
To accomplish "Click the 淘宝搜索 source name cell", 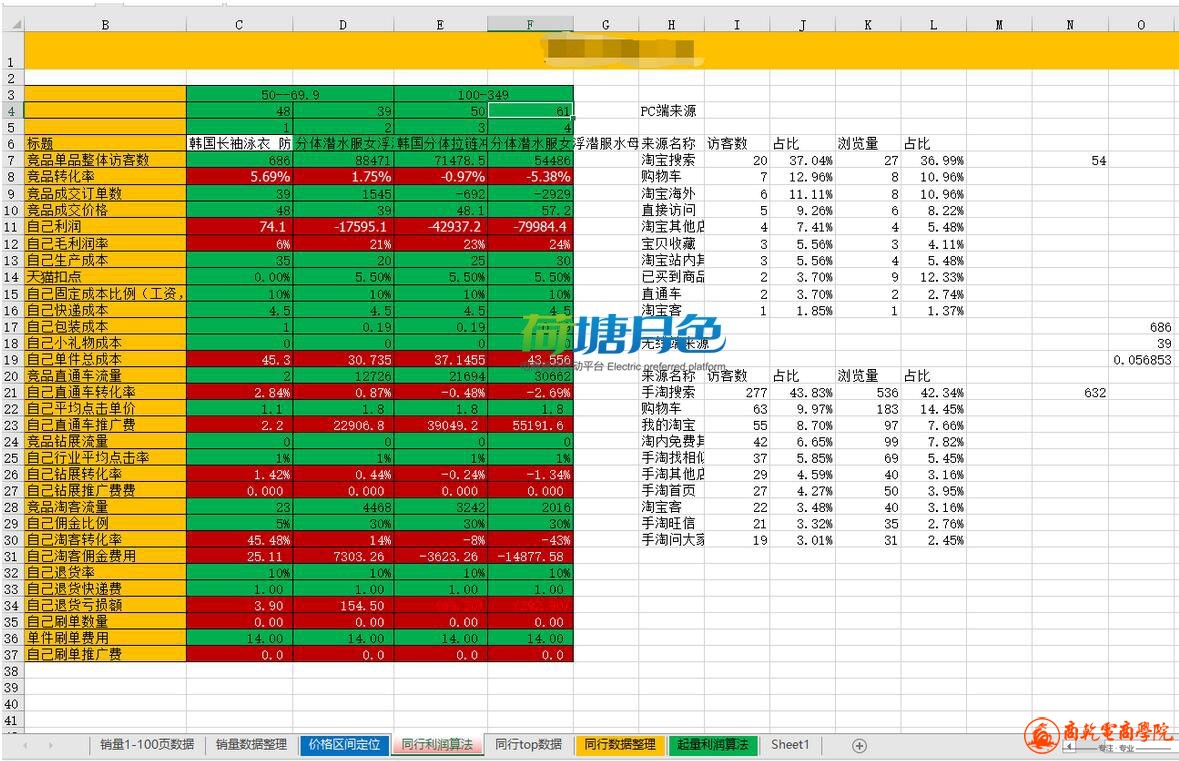I will [670, 160].
